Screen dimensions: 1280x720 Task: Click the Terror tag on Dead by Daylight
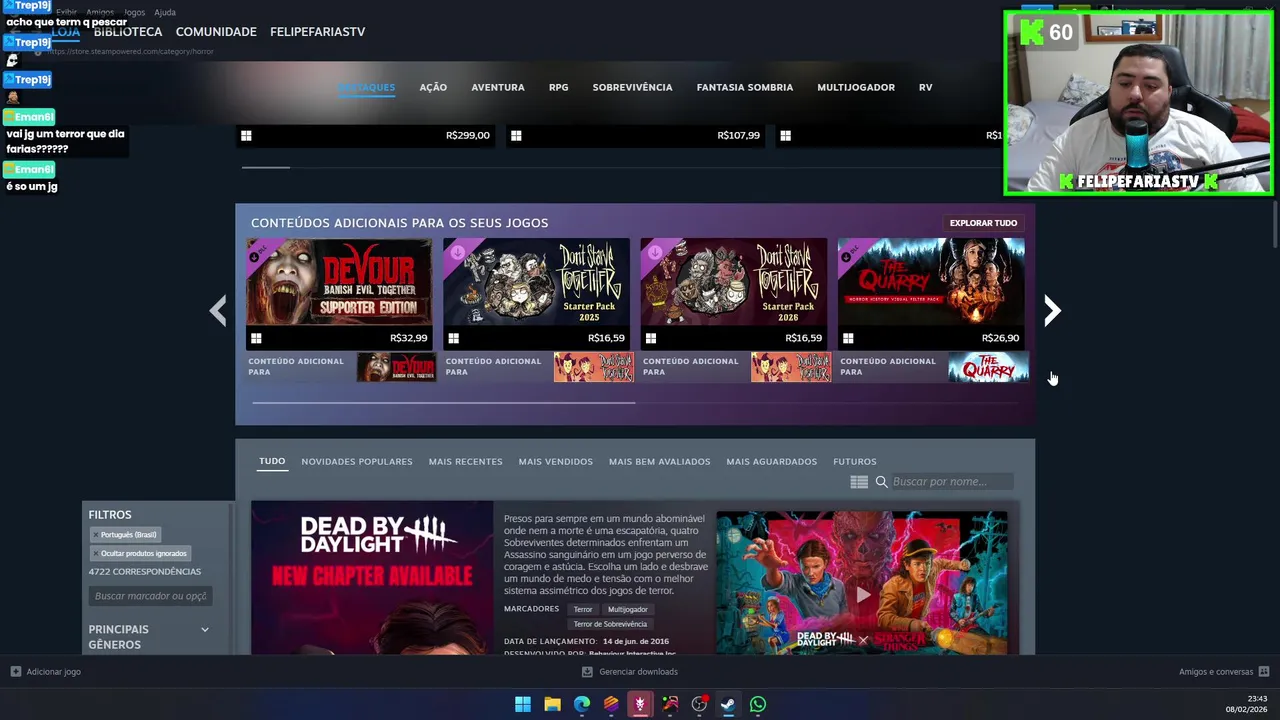click(x=583, y=610)
